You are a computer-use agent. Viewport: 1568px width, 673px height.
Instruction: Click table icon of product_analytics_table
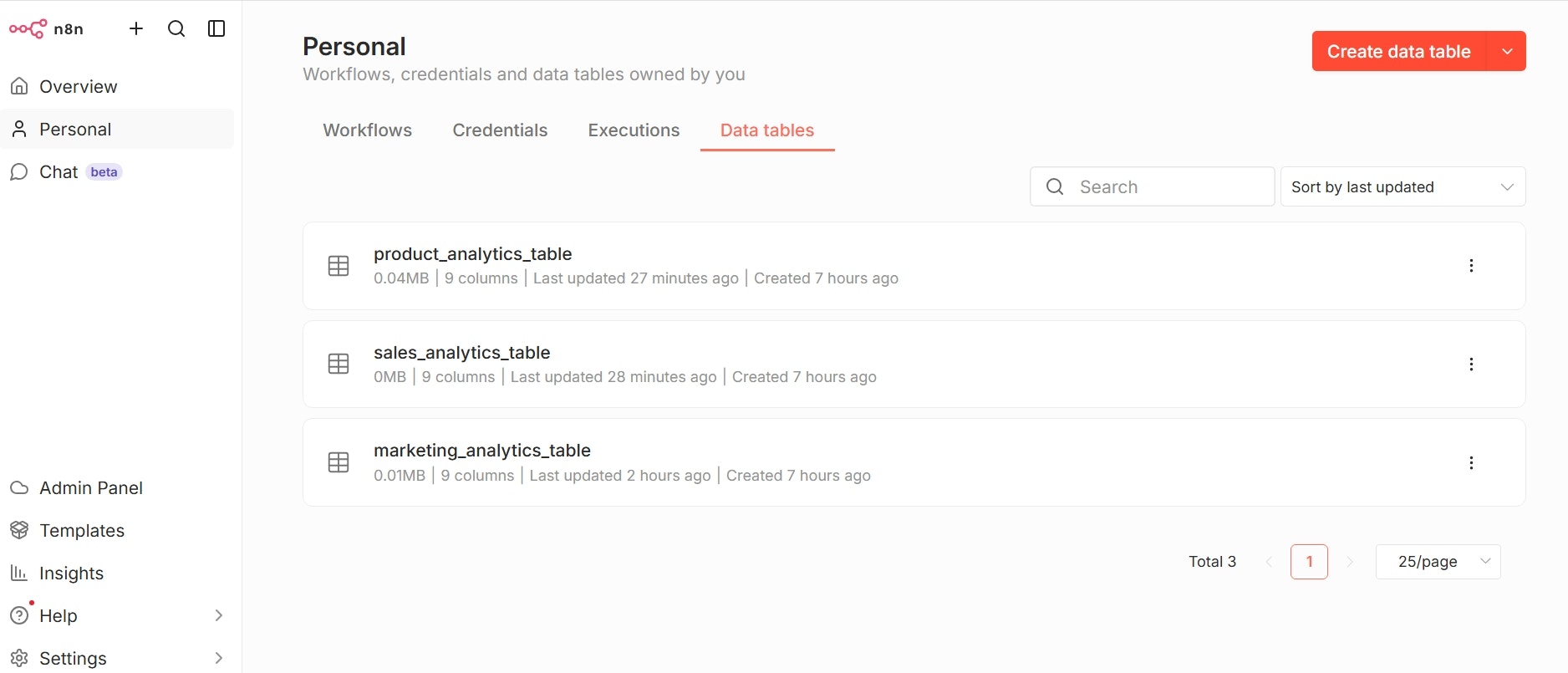click(x=339, y=266)
